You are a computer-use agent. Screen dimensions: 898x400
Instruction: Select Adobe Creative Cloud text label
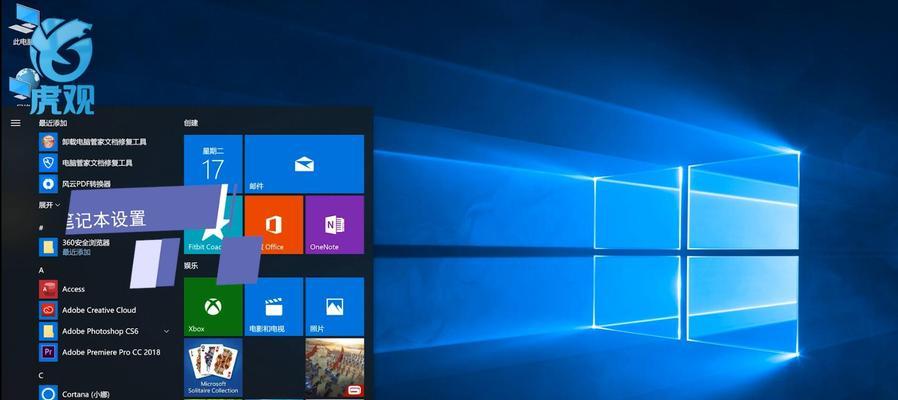[99, 310]
